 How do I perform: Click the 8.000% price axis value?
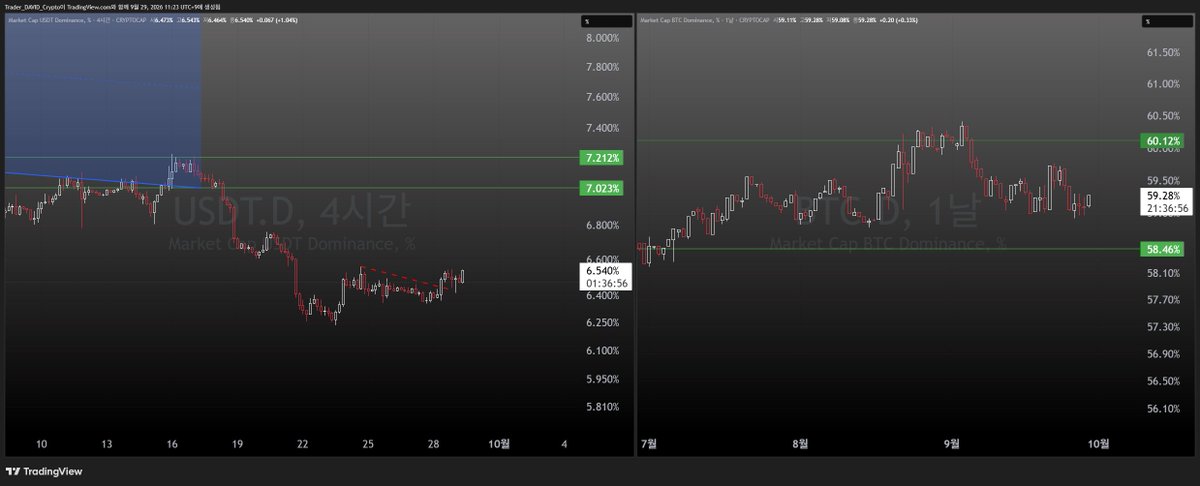click(x=602, y=38)
